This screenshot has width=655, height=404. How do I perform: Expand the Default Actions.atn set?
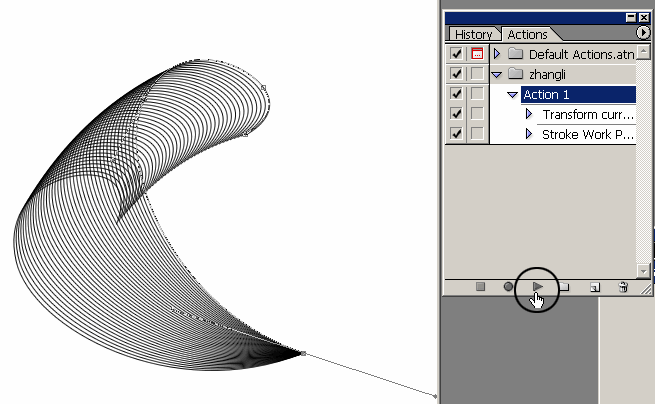pos(497,53)
